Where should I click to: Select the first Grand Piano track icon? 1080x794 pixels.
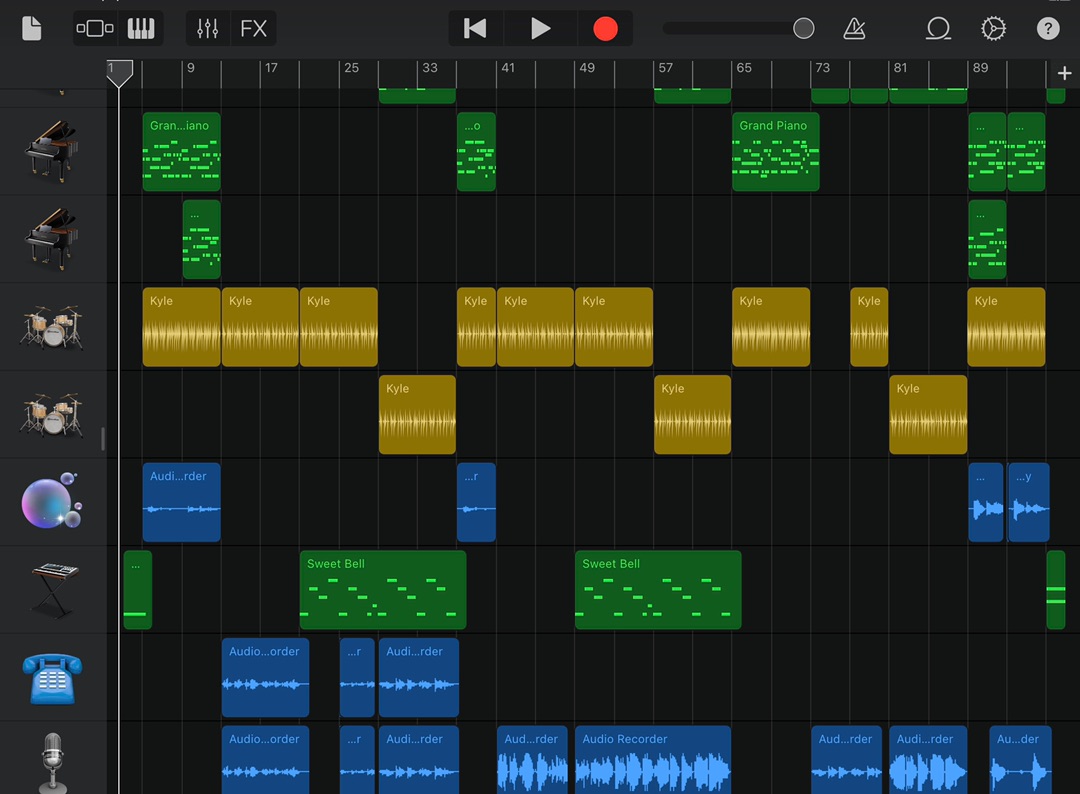(51, 152)
